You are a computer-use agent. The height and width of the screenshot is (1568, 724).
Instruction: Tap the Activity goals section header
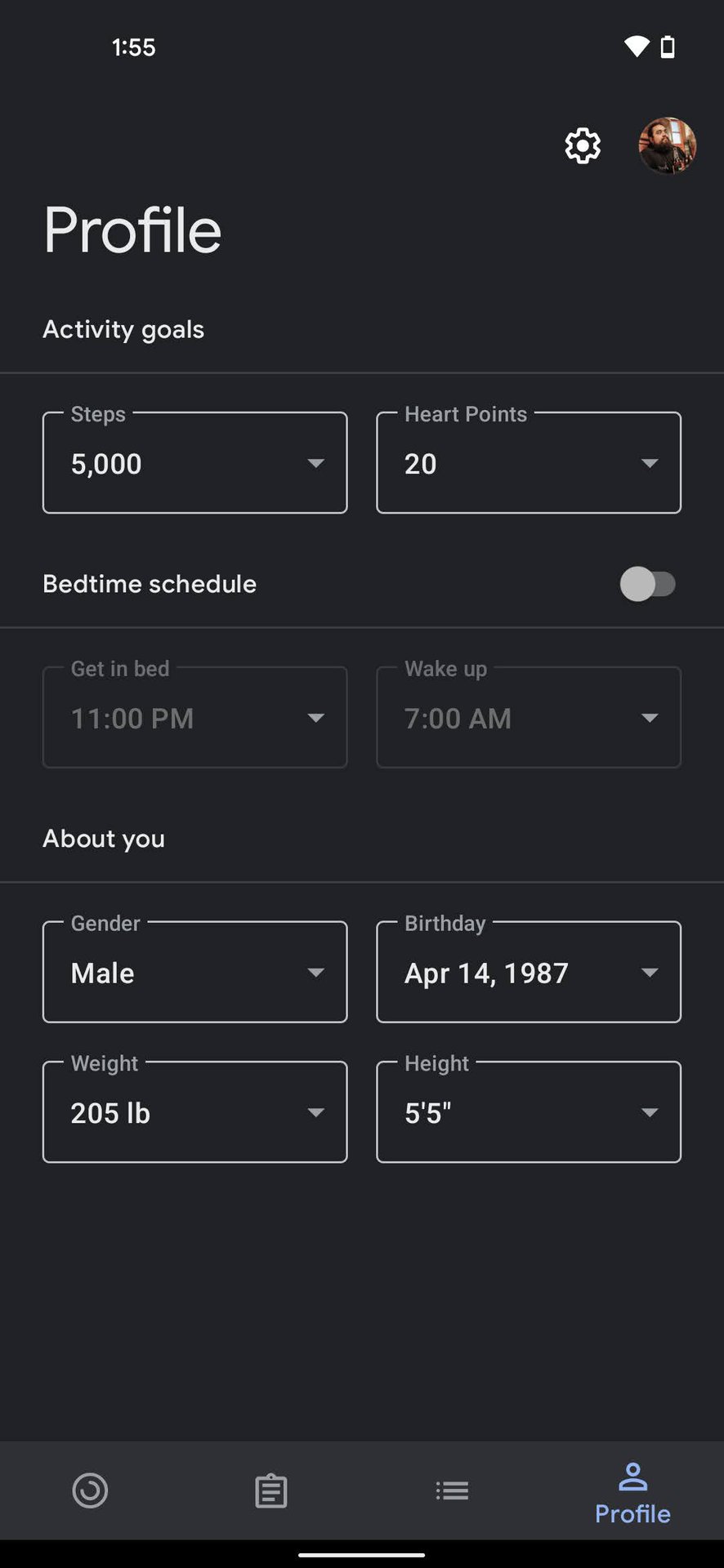click(x=123, y=329)
